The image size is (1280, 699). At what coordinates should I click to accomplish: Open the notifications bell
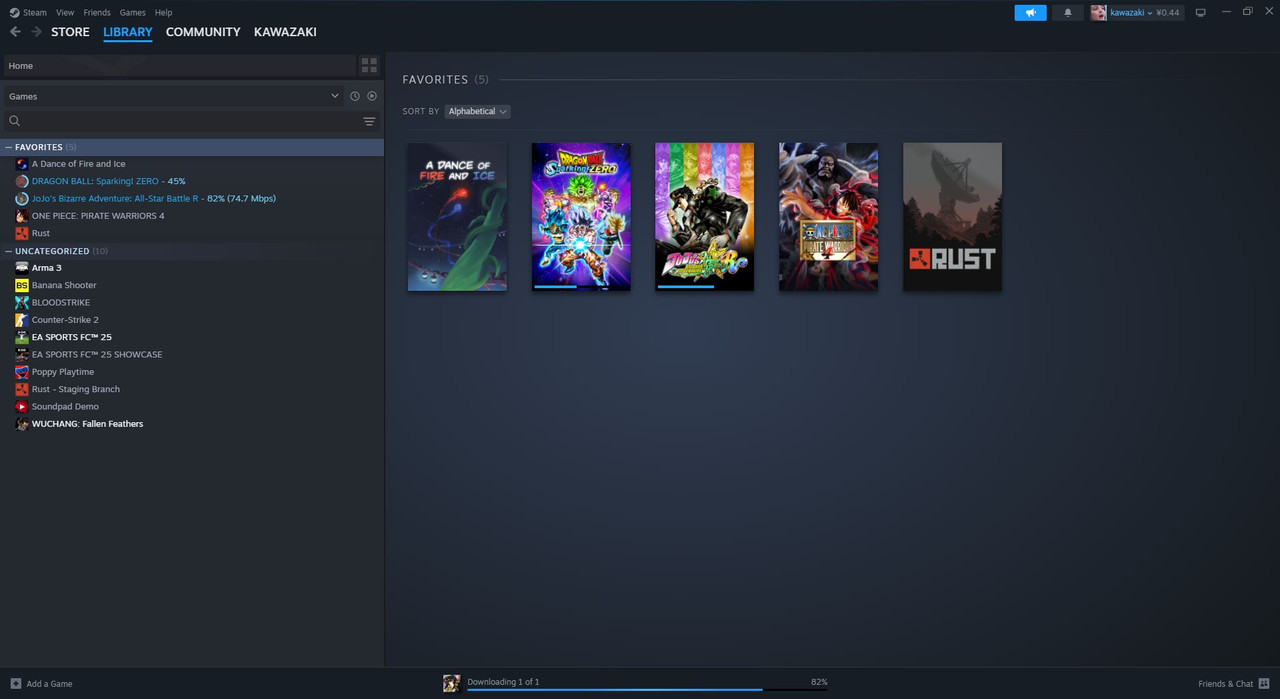tap(1067, 13)
